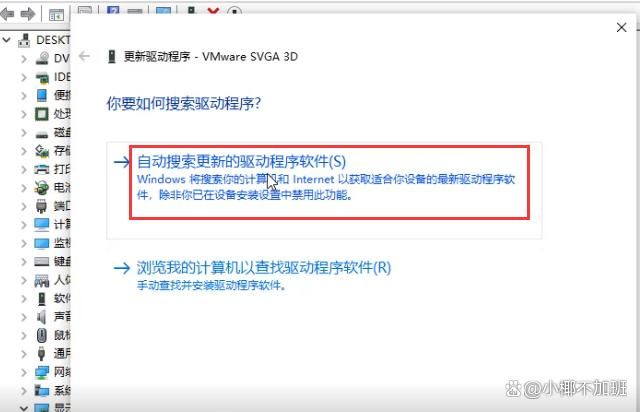This screenshot has height=412, width=640.
Task: Expand the keyboard (键盘) category
Action: [24, 262]
